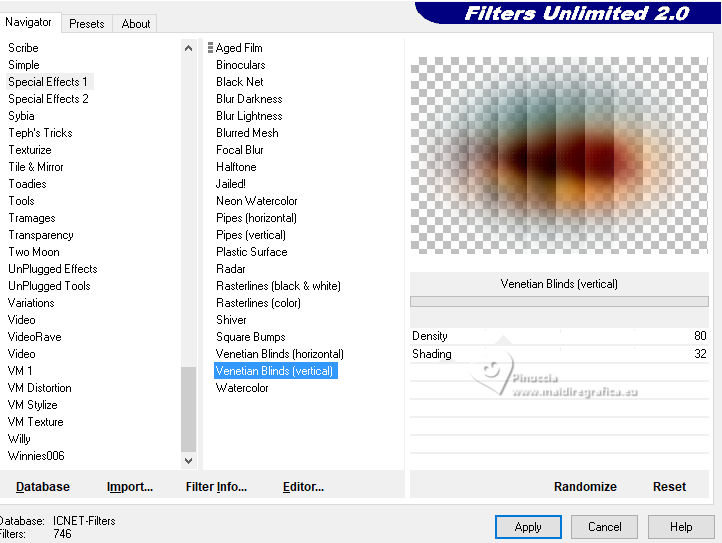Select the VideoRave category

35,337
